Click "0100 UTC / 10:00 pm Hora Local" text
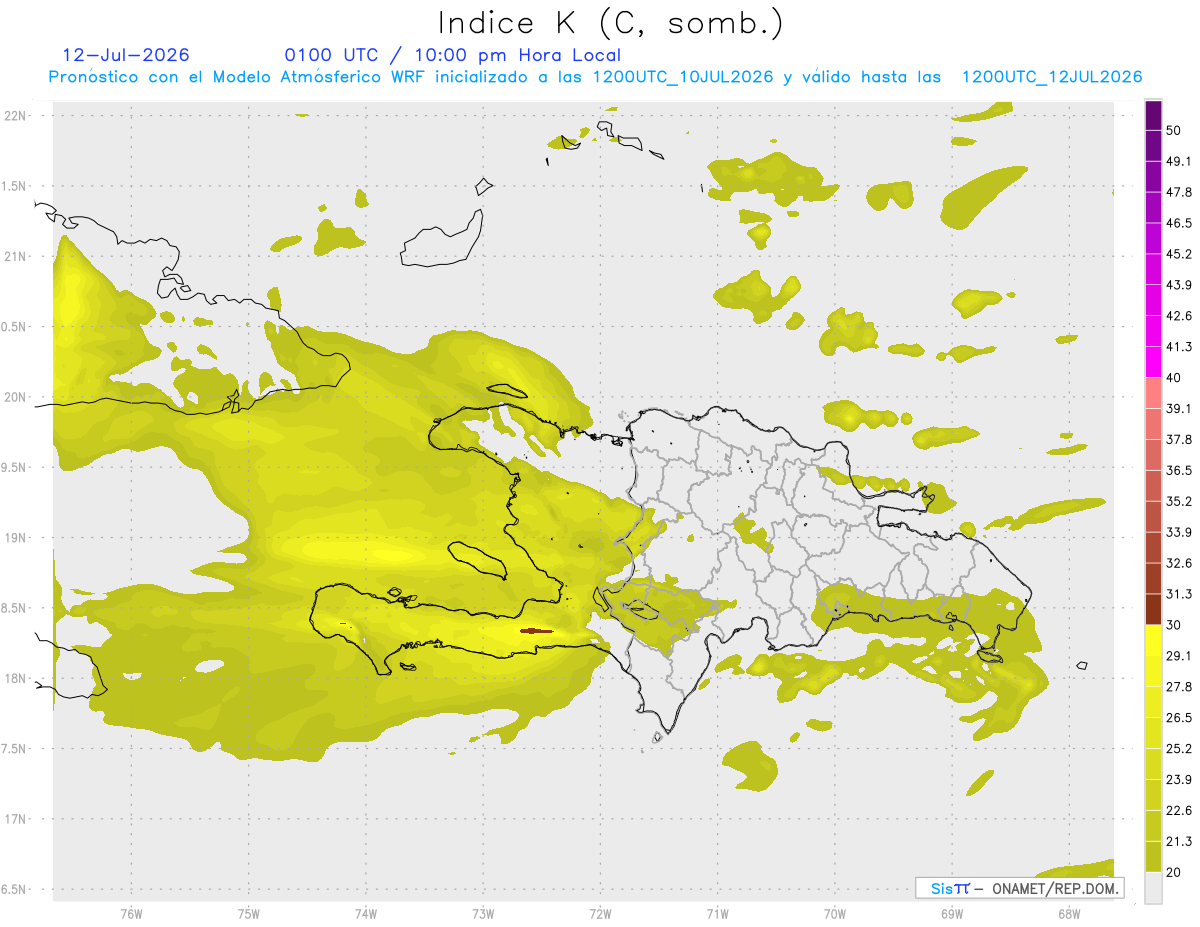 pos(453,55)
